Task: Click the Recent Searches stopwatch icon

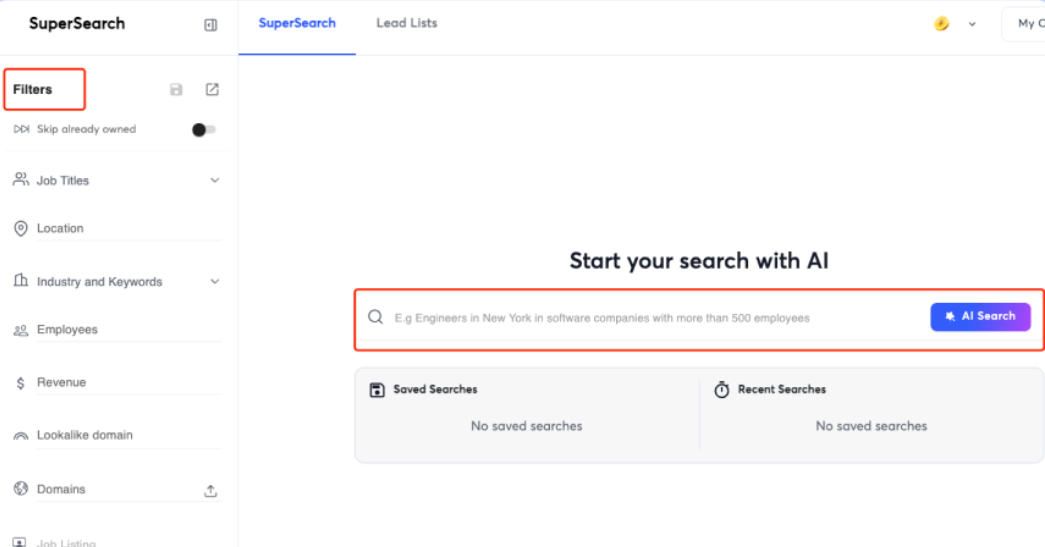Action: [x=722, y=390]
